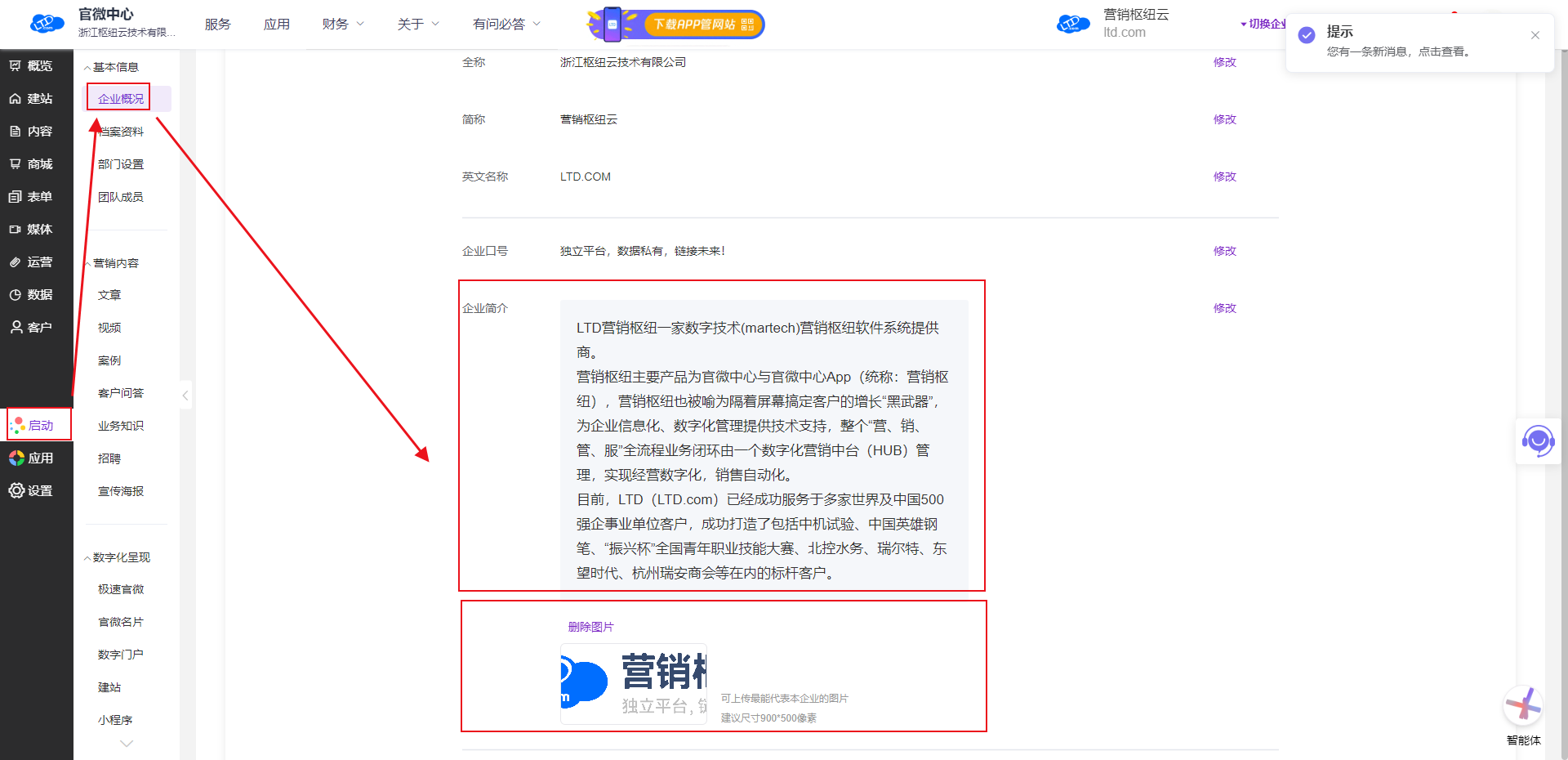
Task: Close the 提示 notification
Action: [1535, 34]
